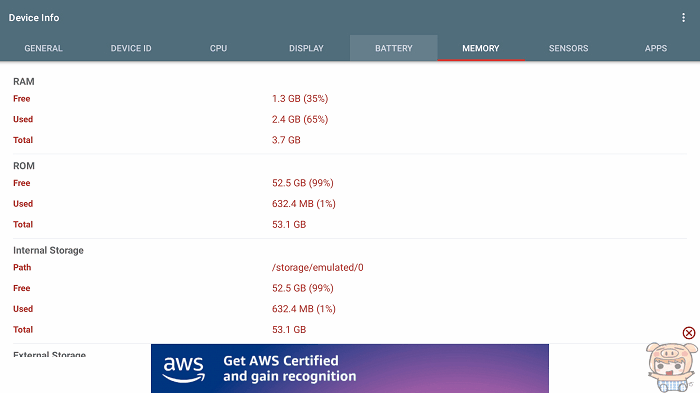The image size is (700, 393).
Task: Click the External Storage section heading
Action: click(x=49, y=355)
